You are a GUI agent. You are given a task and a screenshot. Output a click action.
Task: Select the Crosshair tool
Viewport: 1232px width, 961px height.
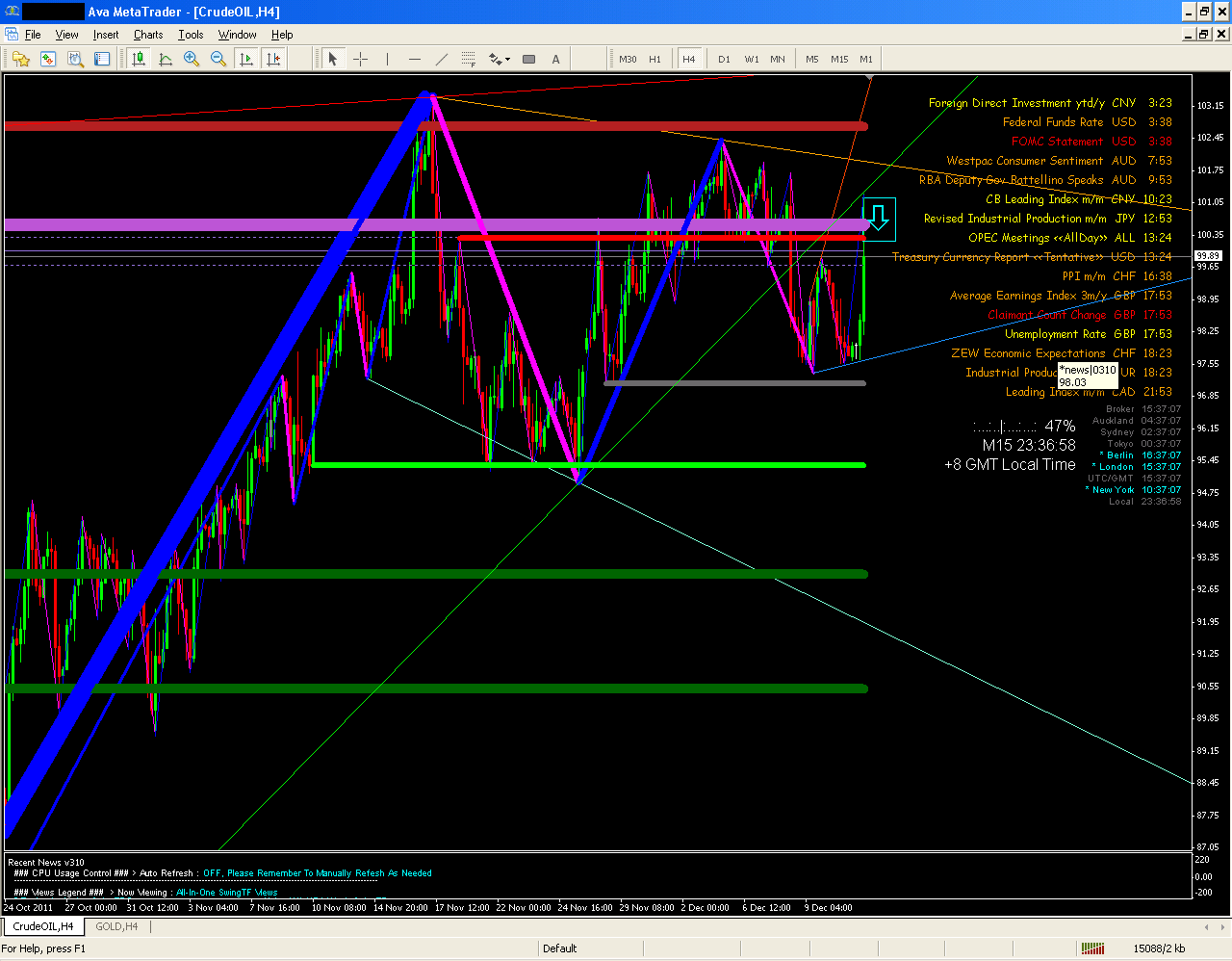click(360, 59)
